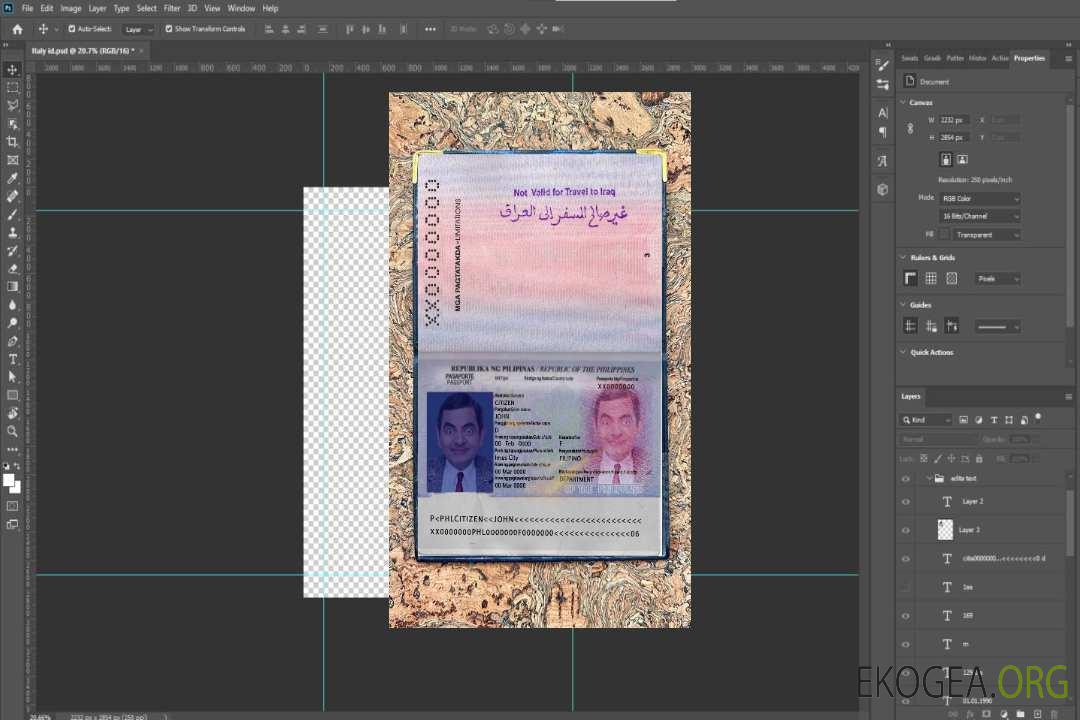Select the Crop tool
1080x720 pixels.
point(12,142)
